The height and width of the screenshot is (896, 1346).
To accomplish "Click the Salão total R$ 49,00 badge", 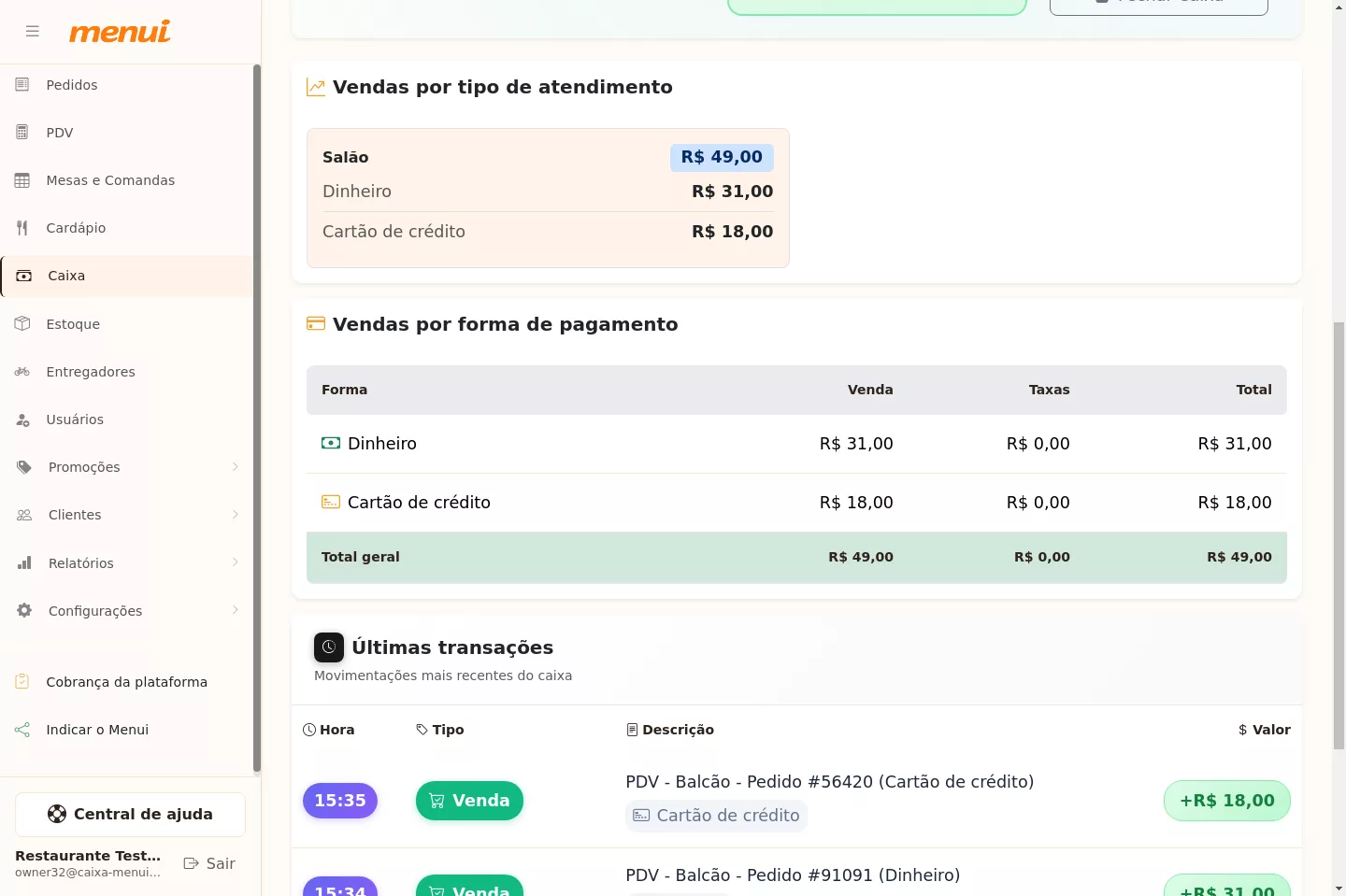I will 722,157.
